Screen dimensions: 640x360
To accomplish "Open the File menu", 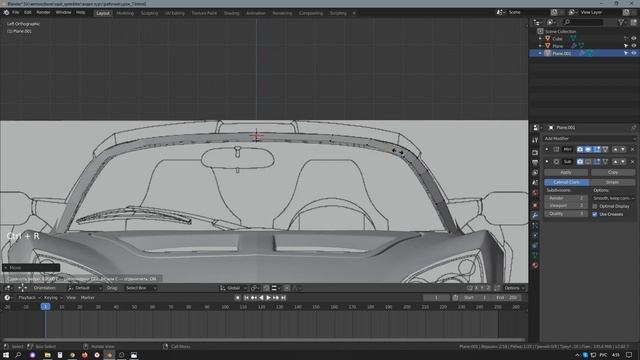I will 16,13.
